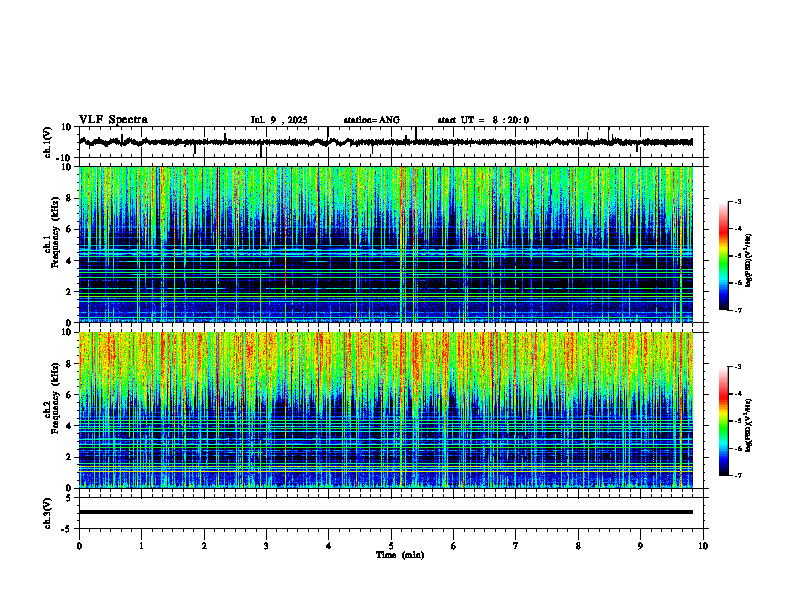The width and height of the screenshot is (792, 612).
Task: Click the "2" kHz tick on ch.1 spectrogram axis
Action: 69,291
